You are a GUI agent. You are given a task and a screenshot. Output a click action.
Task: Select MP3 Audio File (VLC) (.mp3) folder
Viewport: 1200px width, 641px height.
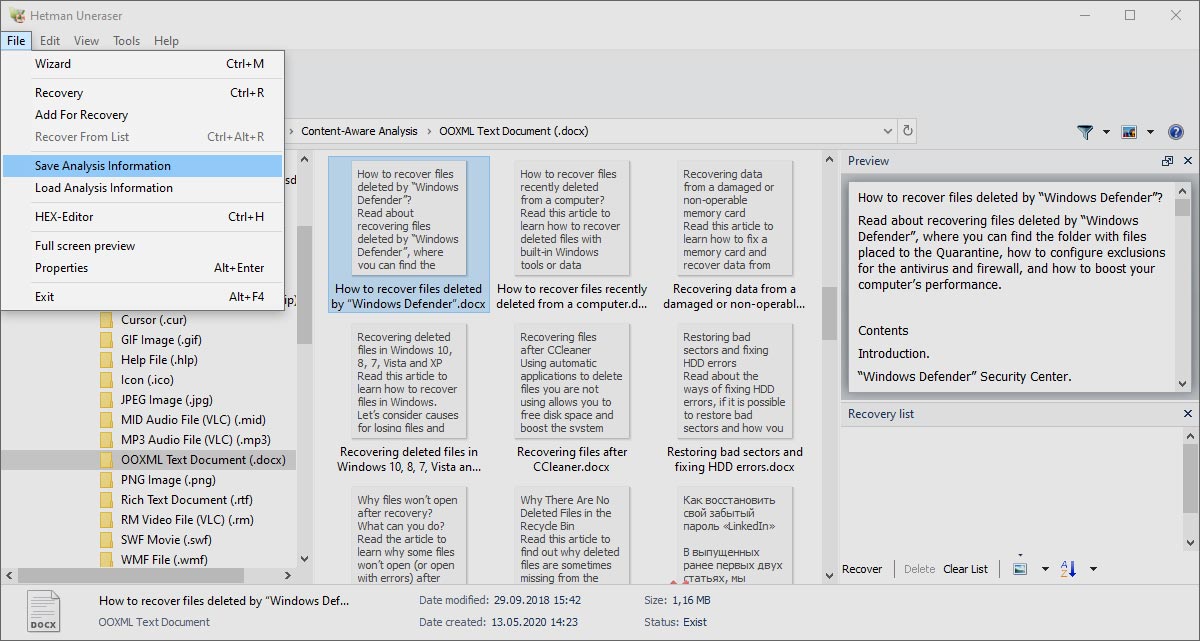coord(196,440)
